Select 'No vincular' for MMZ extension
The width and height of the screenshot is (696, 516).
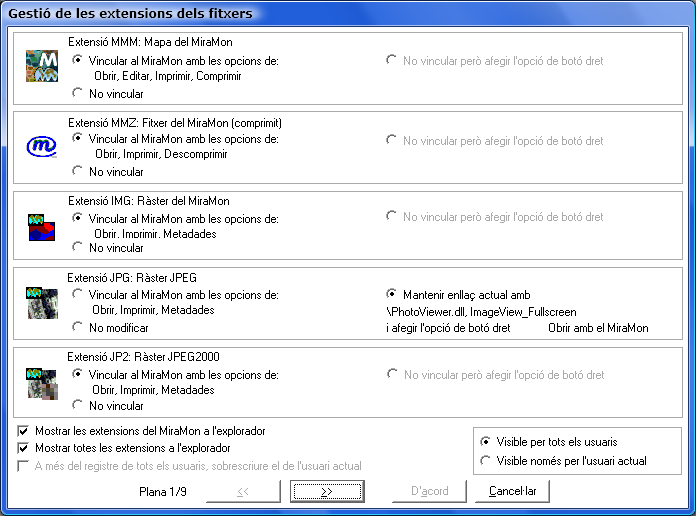(x=77, y=171)
